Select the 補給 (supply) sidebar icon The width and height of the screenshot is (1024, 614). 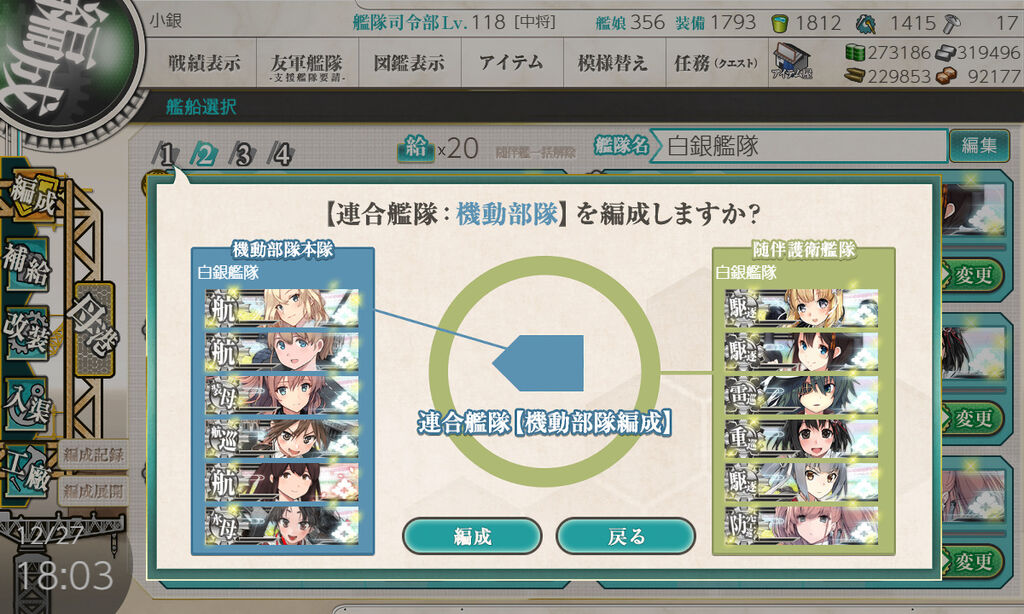(27, 264)
